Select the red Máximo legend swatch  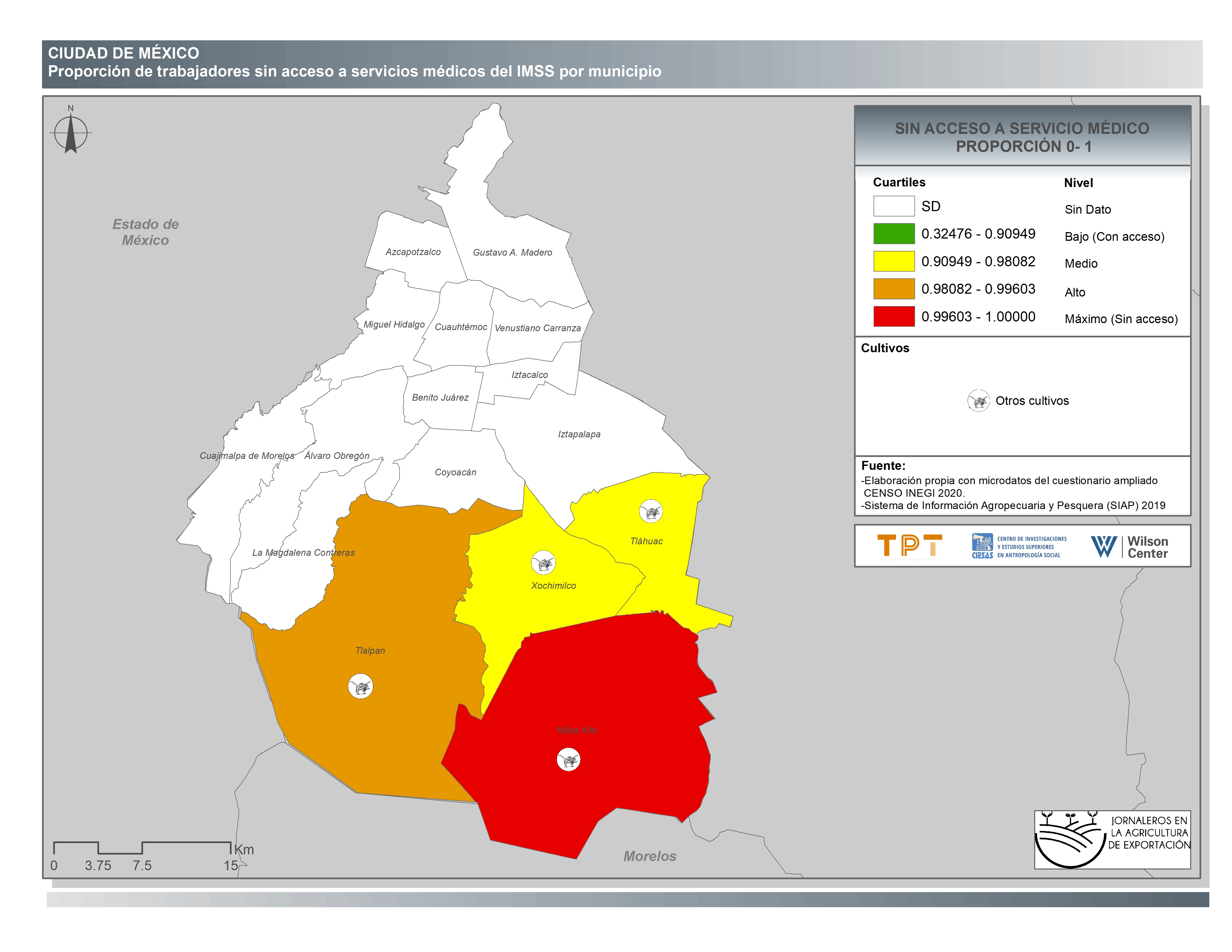(893, 316)
